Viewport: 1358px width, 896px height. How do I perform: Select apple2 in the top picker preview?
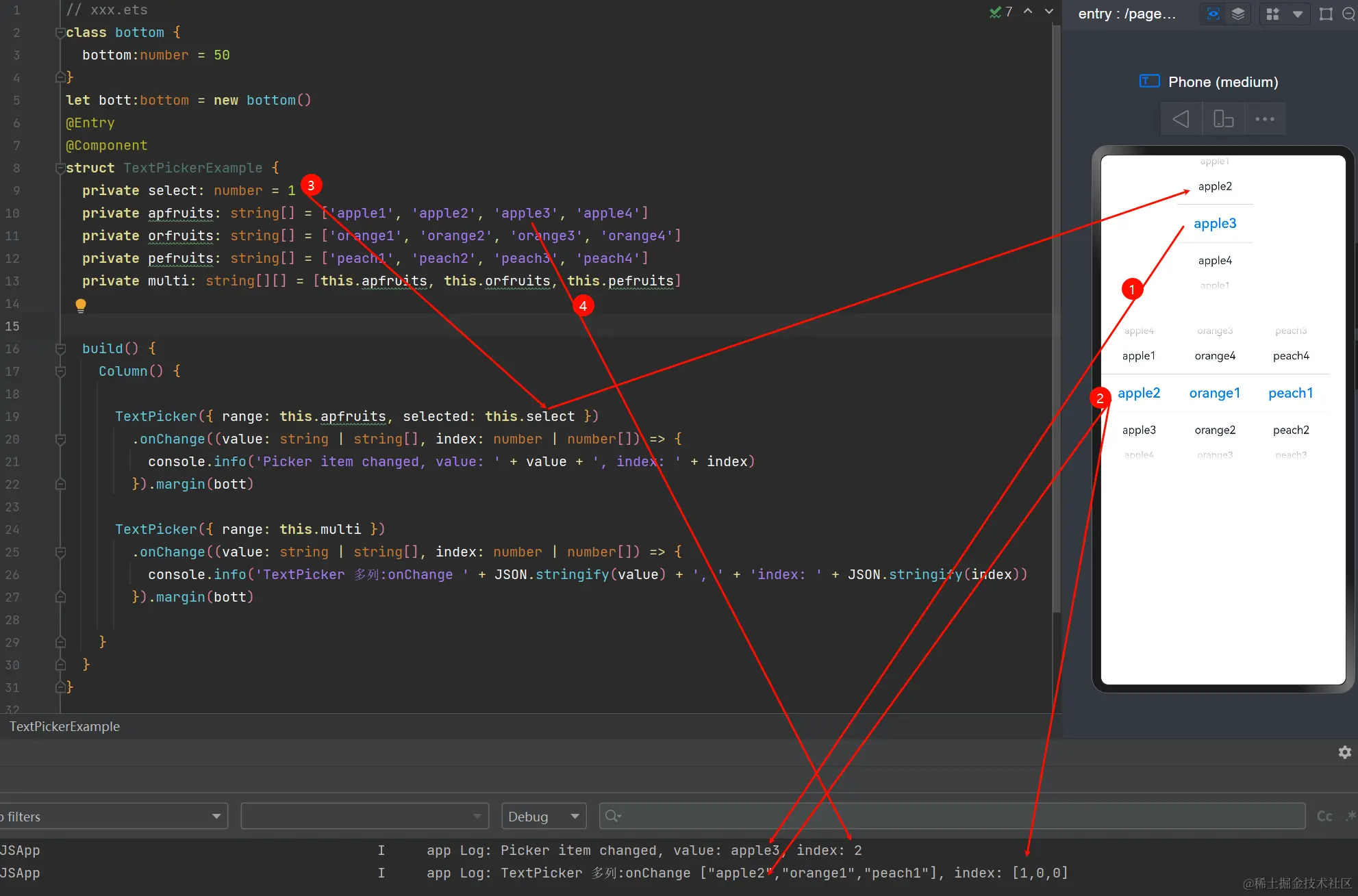pyautogui.click(x=1215, y=186)
